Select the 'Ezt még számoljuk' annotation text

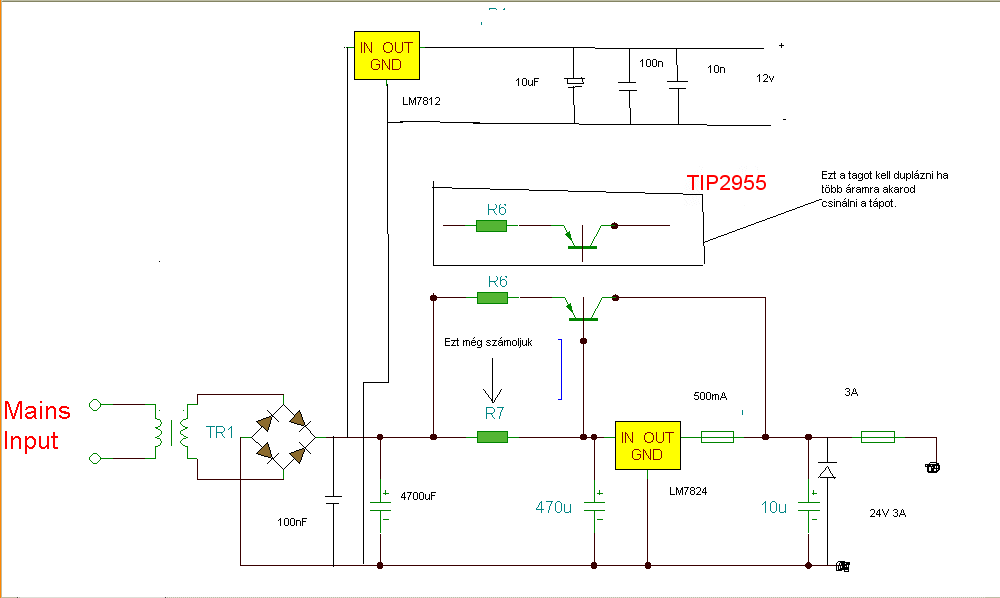click(x=489, y=342)
